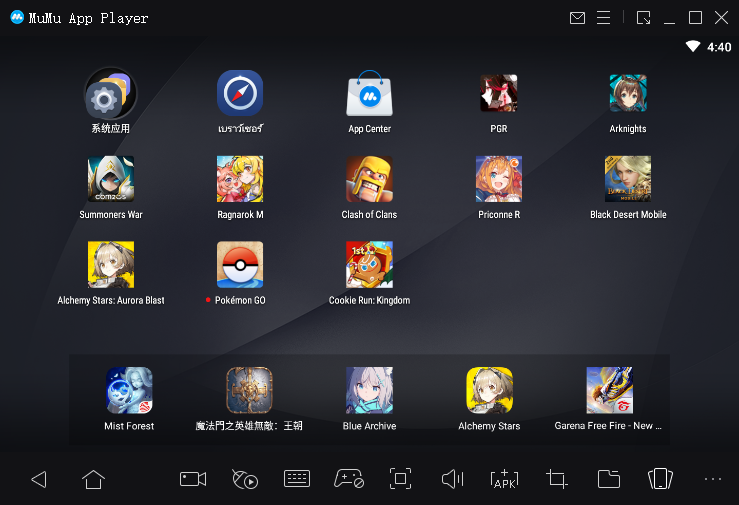
Task: Go to the Android home screen
Action: (x=93, y=479)
